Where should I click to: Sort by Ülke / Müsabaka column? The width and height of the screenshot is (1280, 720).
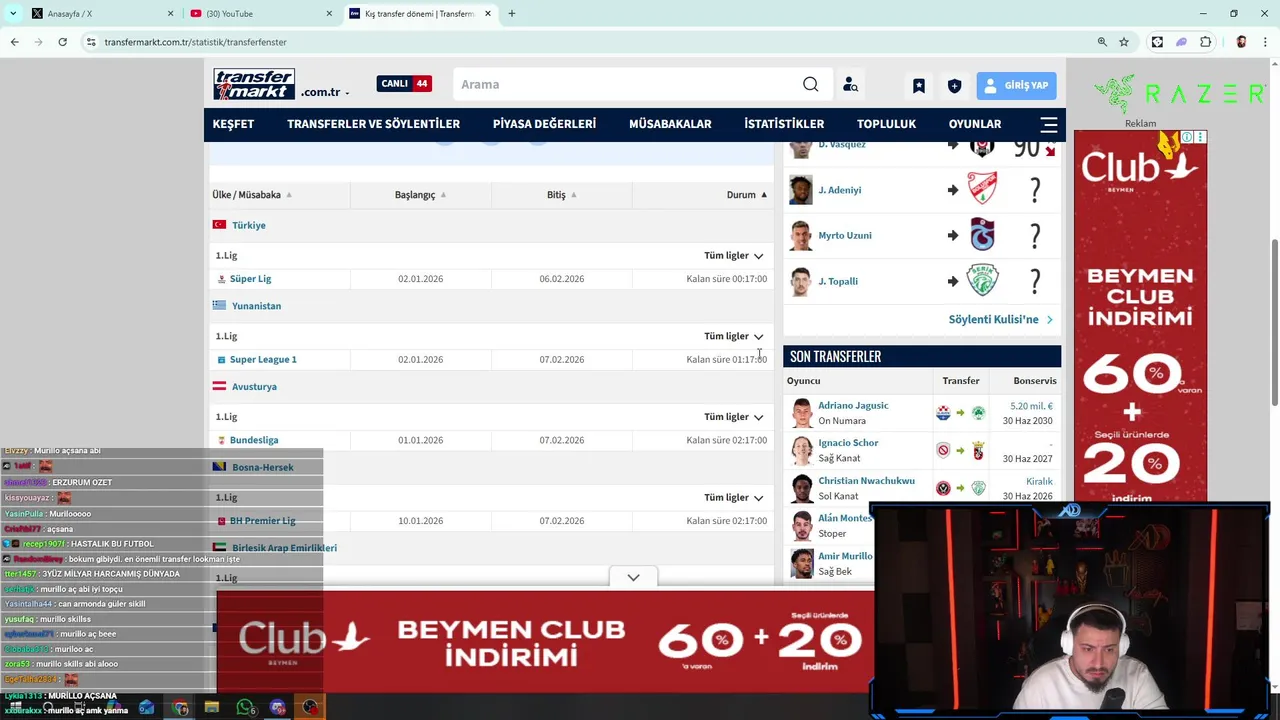(x=252, y=195)
